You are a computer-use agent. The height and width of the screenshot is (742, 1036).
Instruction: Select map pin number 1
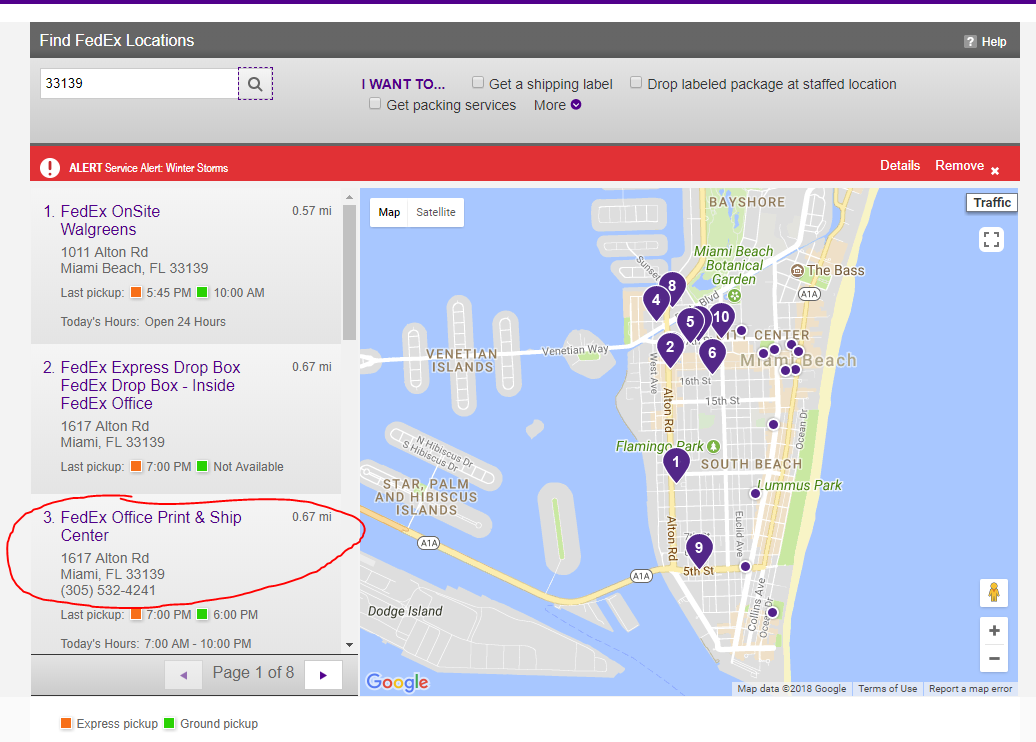676,464
